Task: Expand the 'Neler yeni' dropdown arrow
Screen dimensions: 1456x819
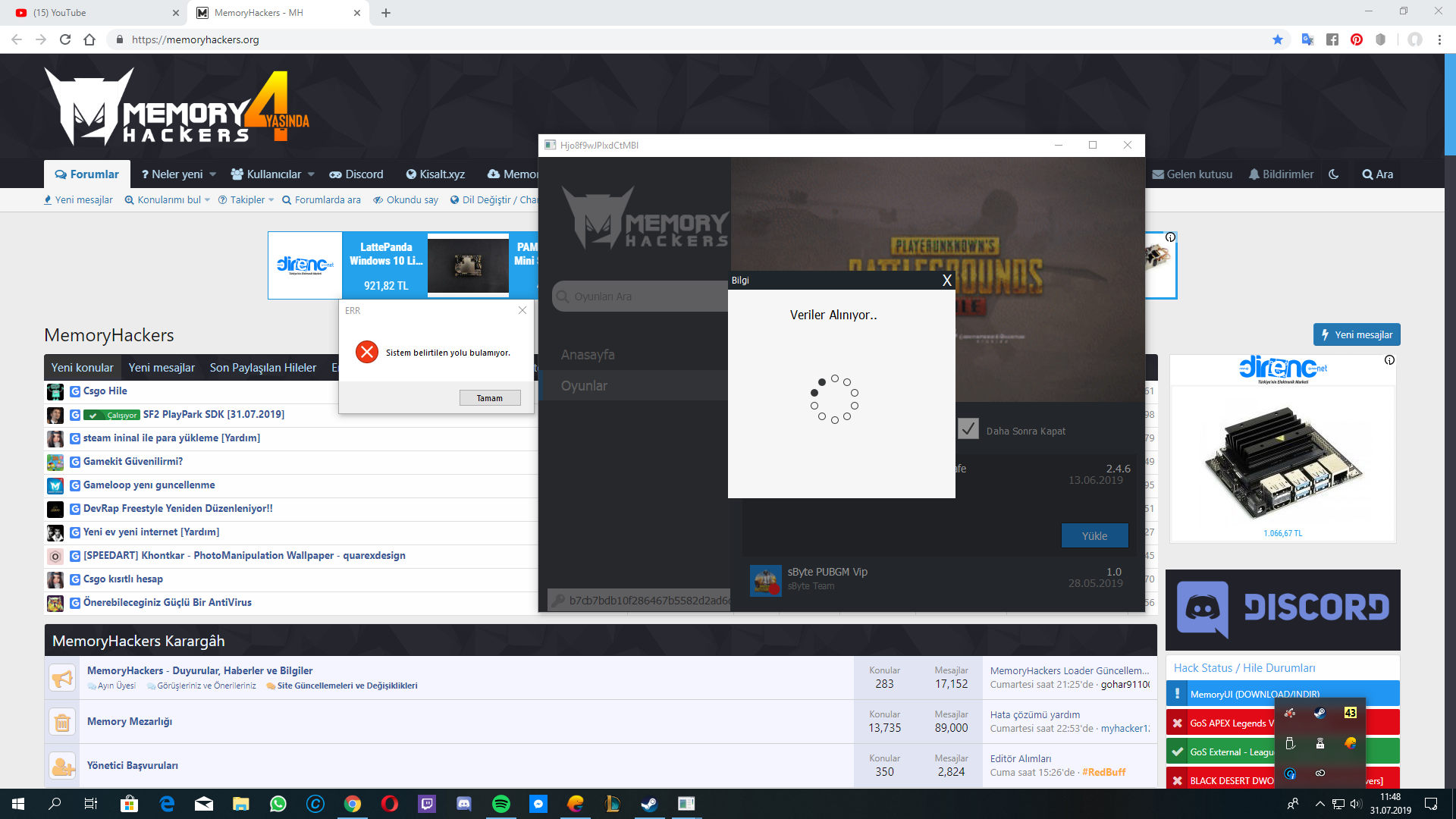Action: tap(213, 174)
